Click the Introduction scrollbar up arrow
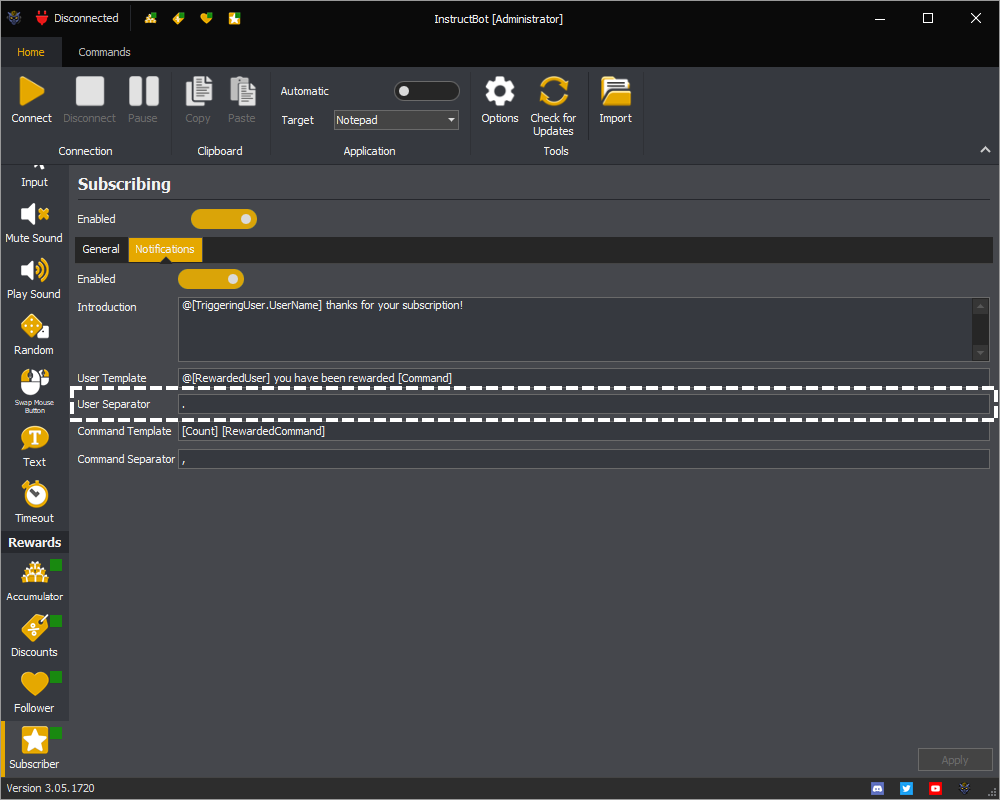 [980, 306]
